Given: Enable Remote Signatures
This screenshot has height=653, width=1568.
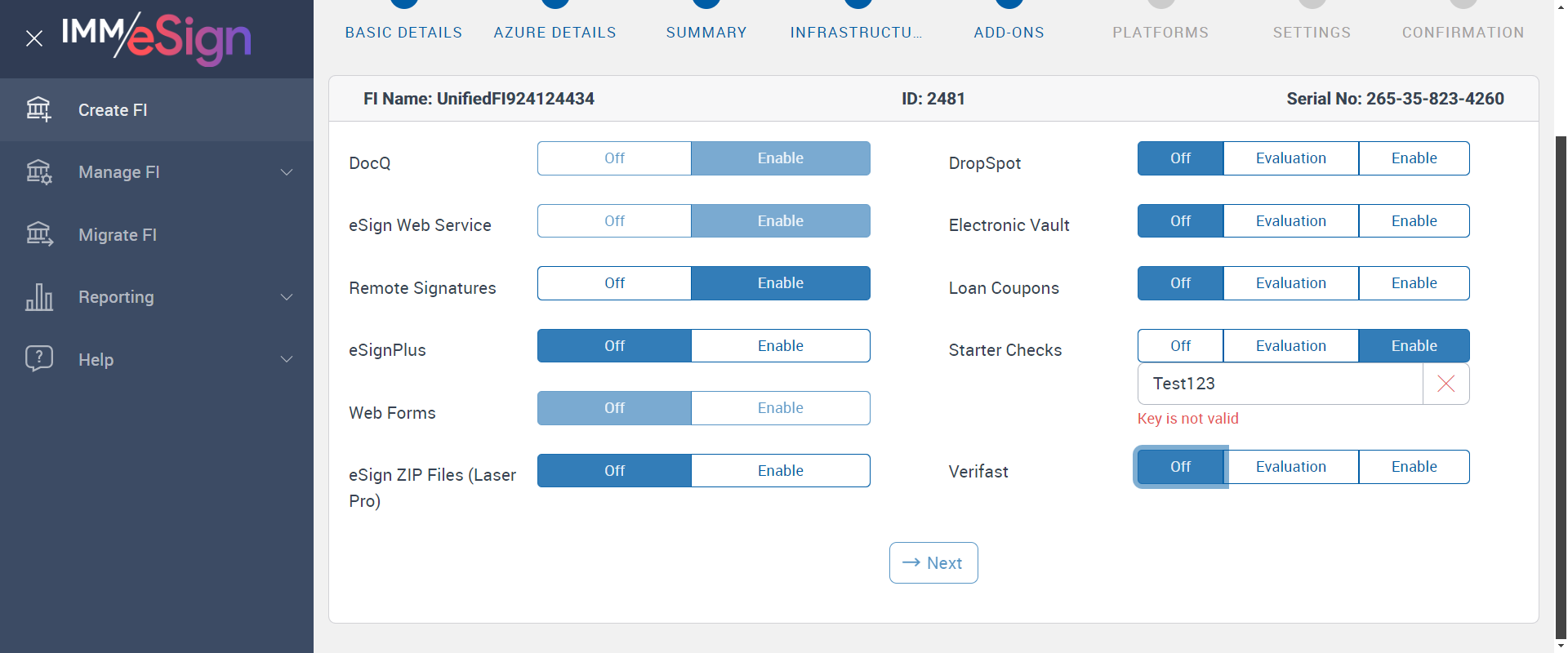Looking at the screenshot, I should [x=781, y=283].
